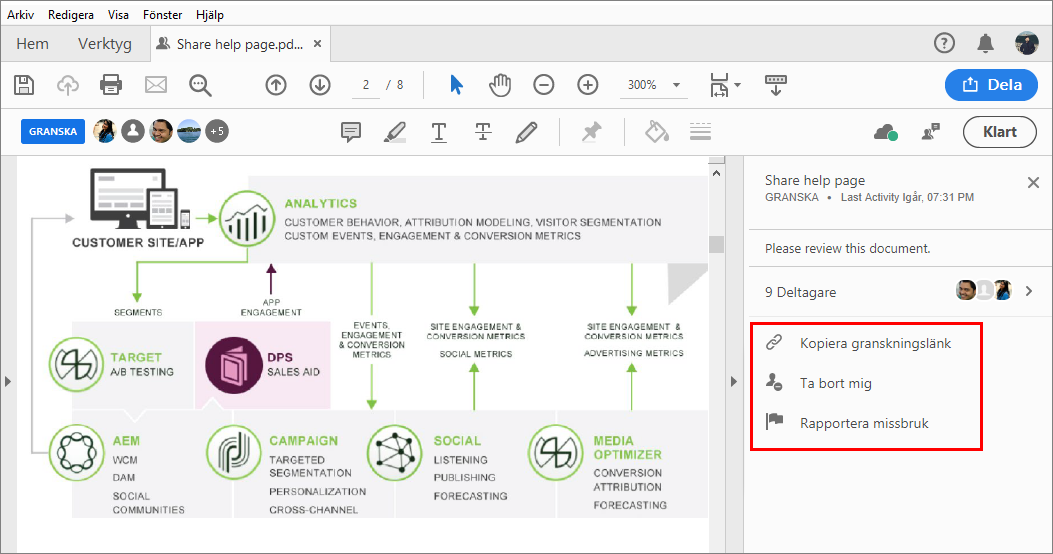Close the Share help page side panel
The height and width of the screenshot is (554, 1053).
coord(1034,182)
